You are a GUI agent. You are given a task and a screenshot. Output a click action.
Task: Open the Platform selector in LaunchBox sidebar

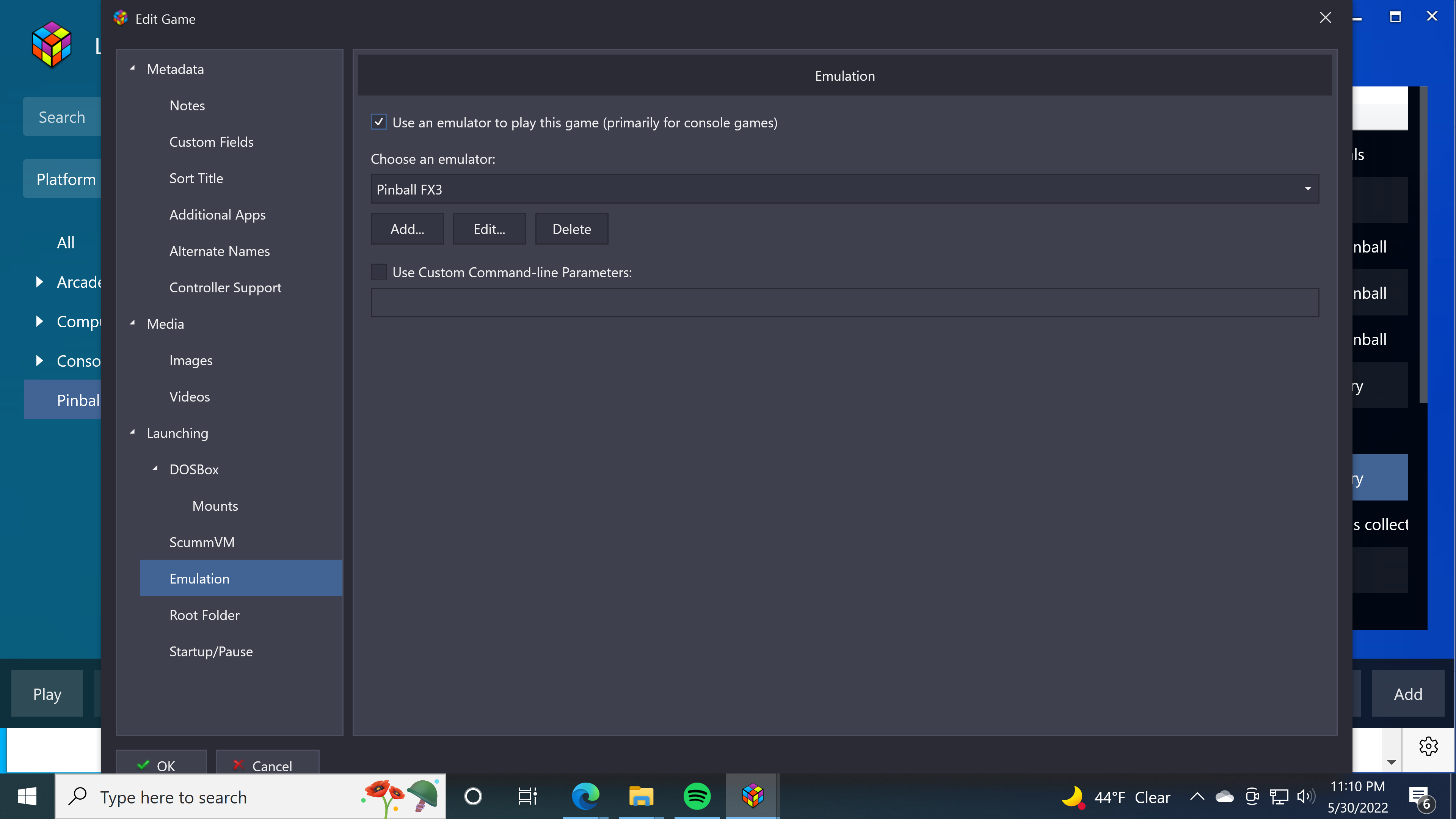[62, 179]
